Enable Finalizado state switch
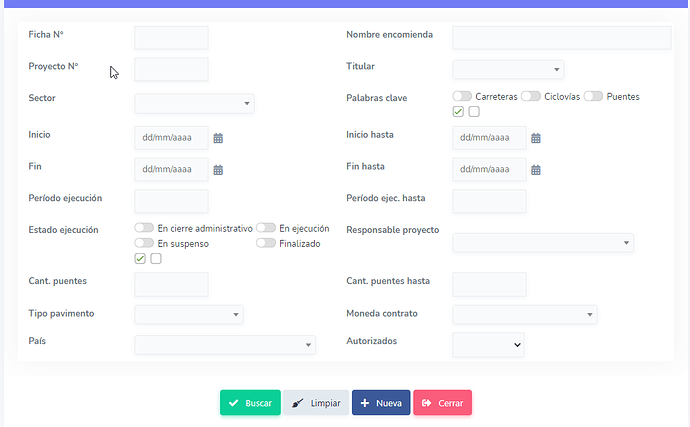 tap(266, 243)
